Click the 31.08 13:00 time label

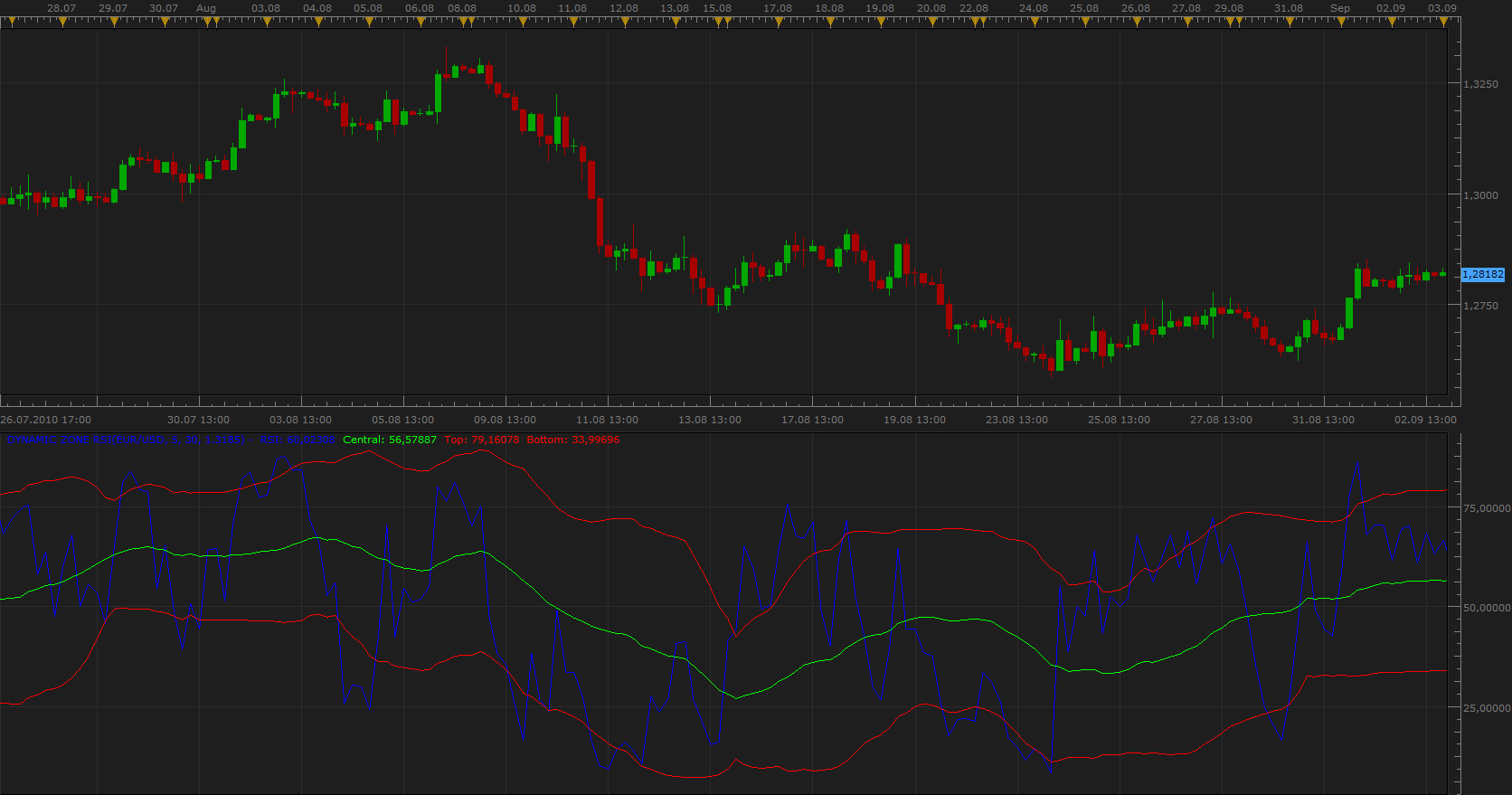coord(1324,420)
